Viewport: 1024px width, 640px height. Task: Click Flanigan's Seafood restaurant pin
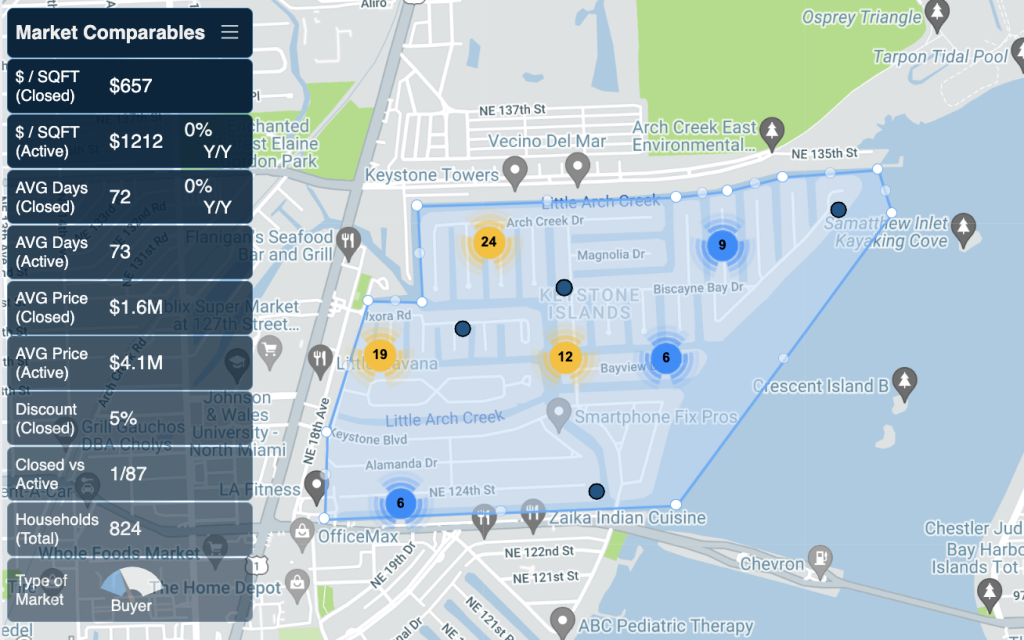348,242
